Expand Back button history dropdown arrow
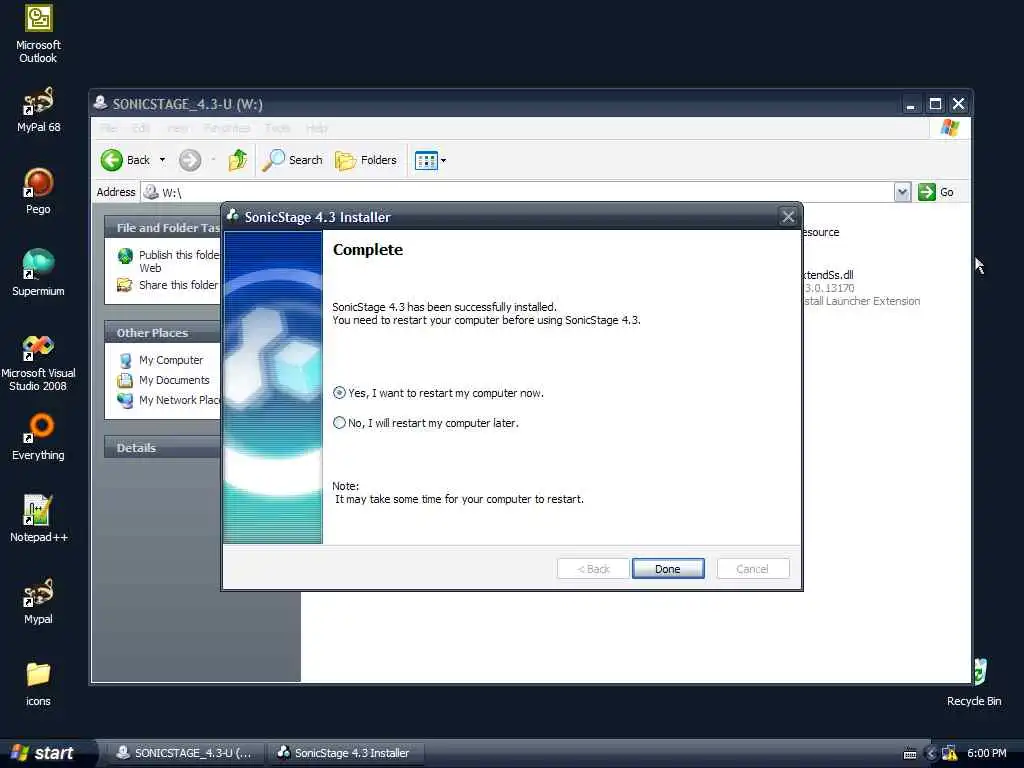Viewport: 1024px width, 768px height. 163,160
